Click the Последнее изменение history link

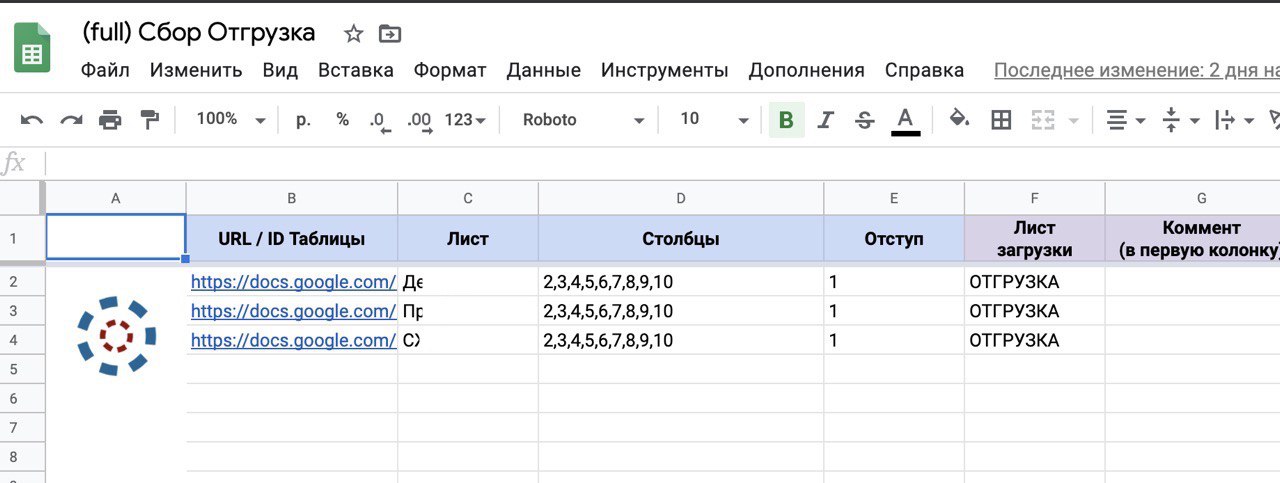click(1136, 70)
